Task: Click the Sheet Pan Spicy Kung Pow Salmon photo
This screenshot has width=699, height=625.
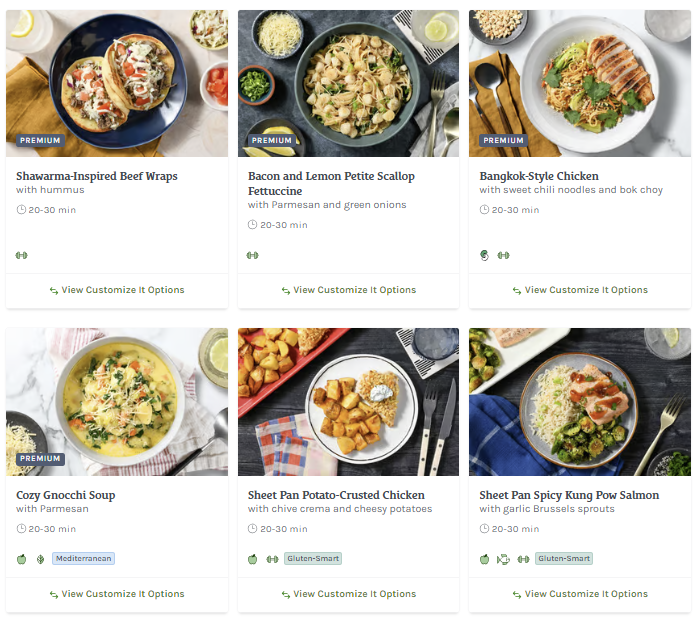Action: [x=580, y=402]
